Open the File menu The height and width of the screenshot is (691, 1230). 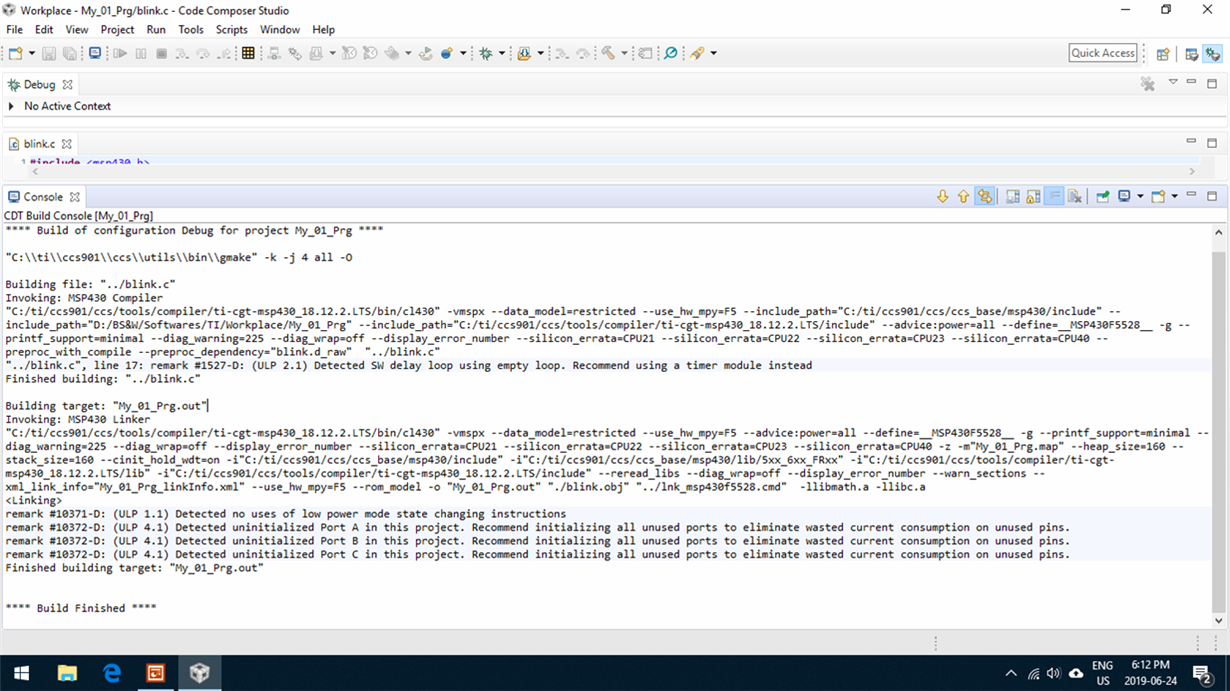pos(14,30)
